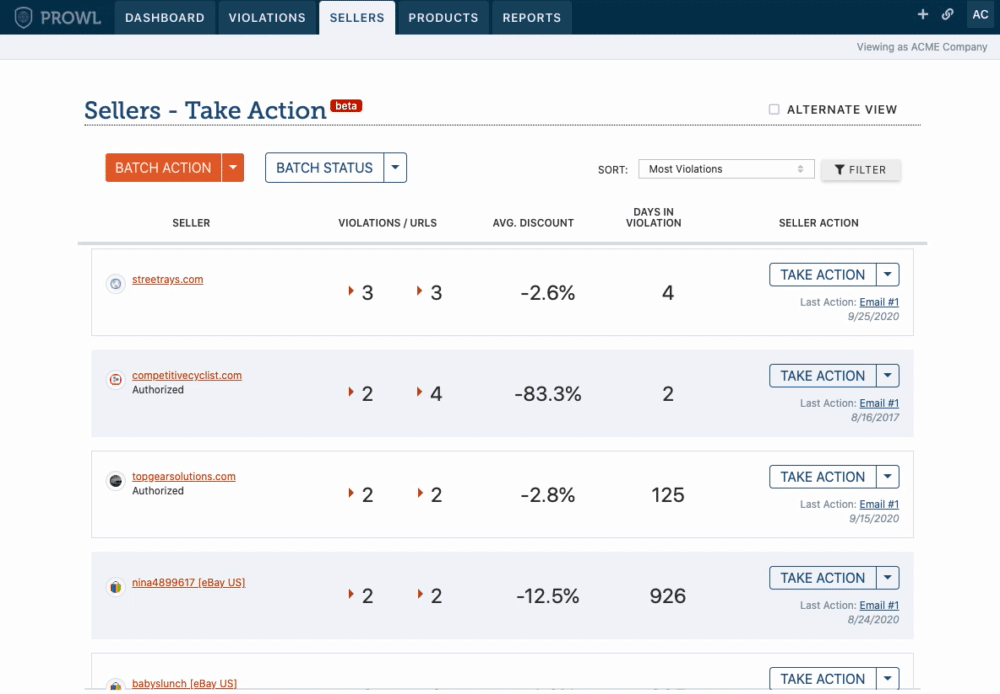Expand violations arrow for competitivecyclist.com

(351, 392)
